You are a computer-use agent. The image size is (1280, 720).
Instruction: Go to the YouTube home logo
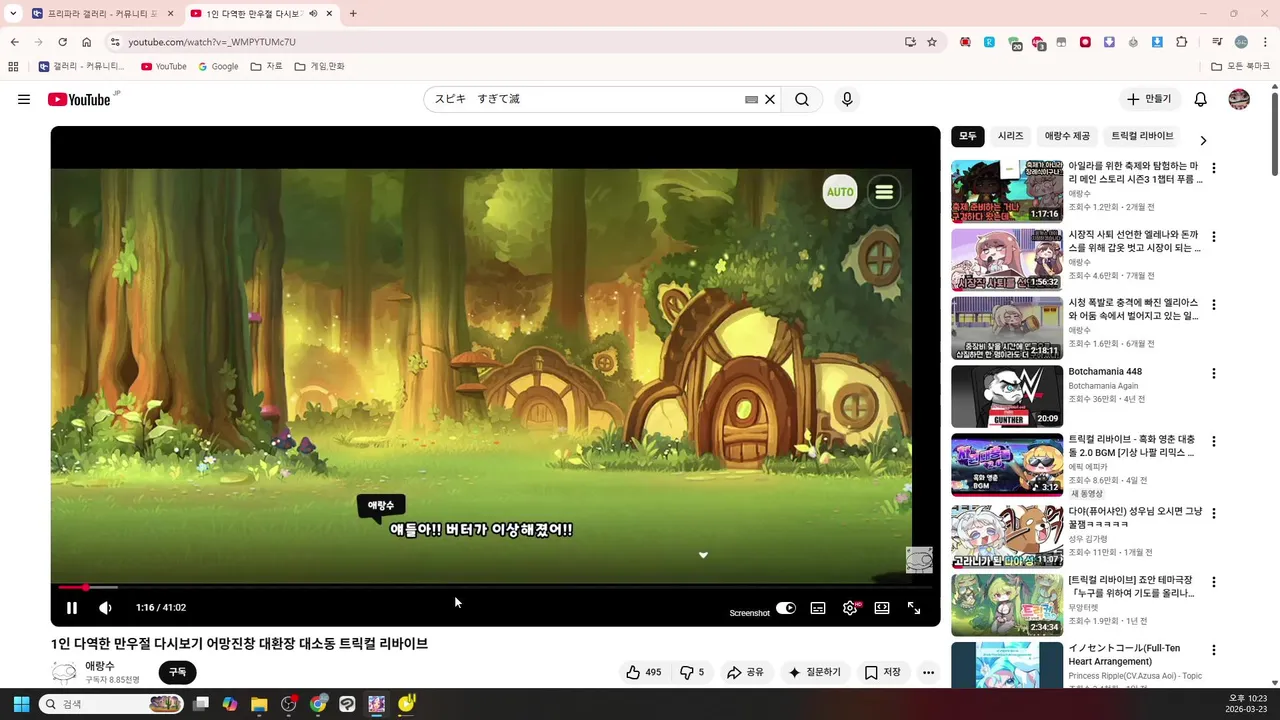coord(79,99)
